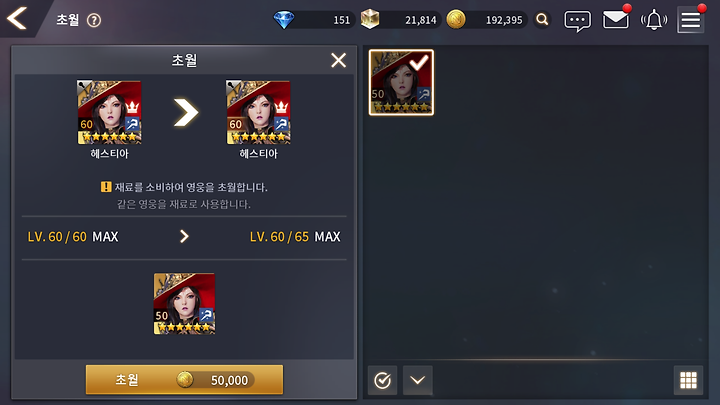Open the hamburger main menu
The height and width of the screenshot is (405, 720).
(x=691, y=21)
